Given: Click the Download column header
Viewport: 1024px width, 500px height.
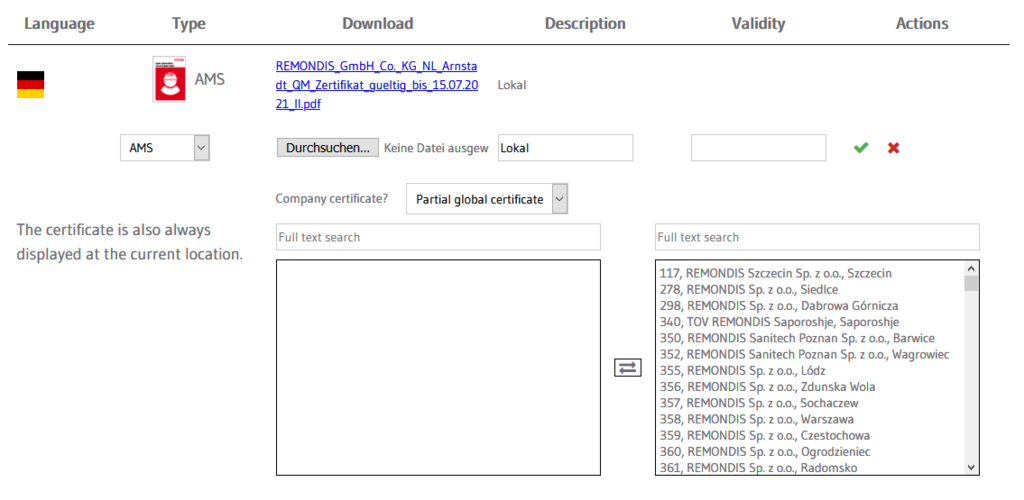Looking at the screenshot, I should pyautogui.click(x=377, y=24).
